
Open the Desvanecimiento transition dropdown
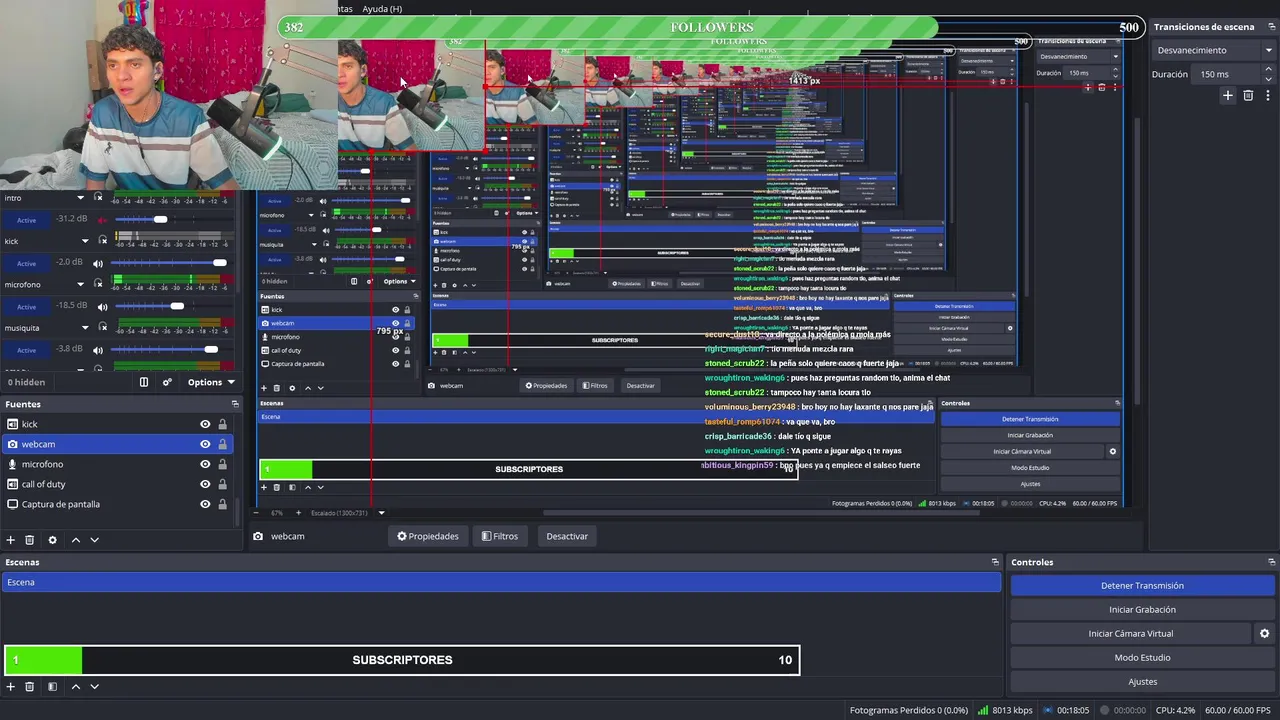(1213, 50)
